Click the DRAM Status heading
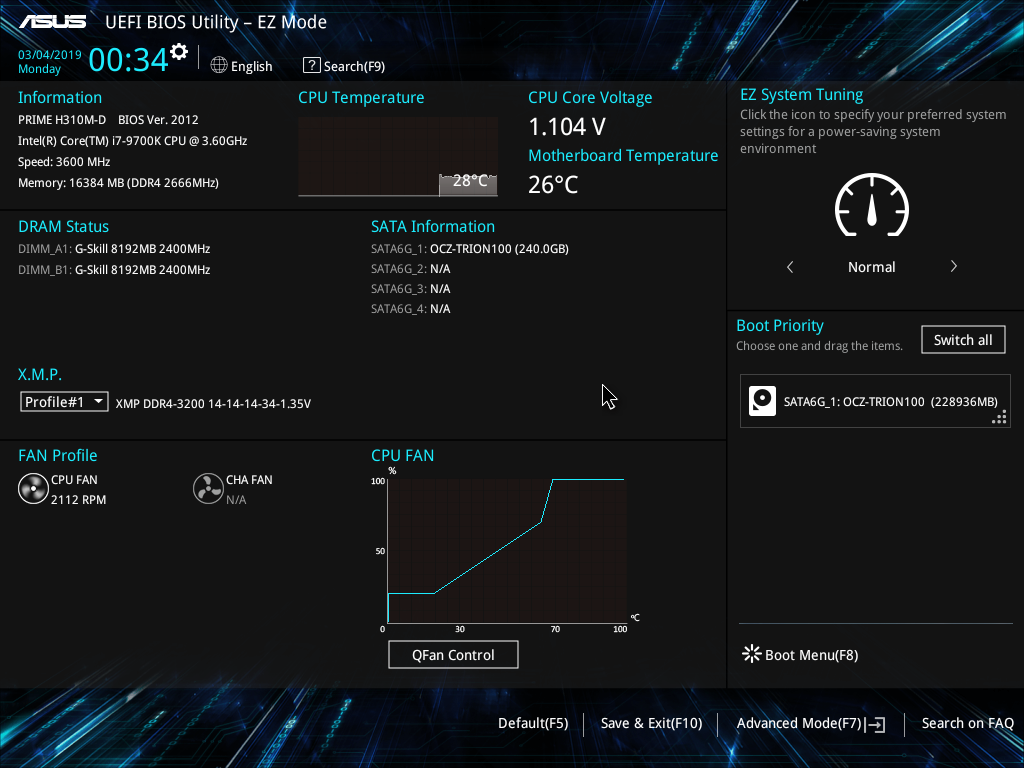This screenshot has width=1024, height=768. (63, 227)
